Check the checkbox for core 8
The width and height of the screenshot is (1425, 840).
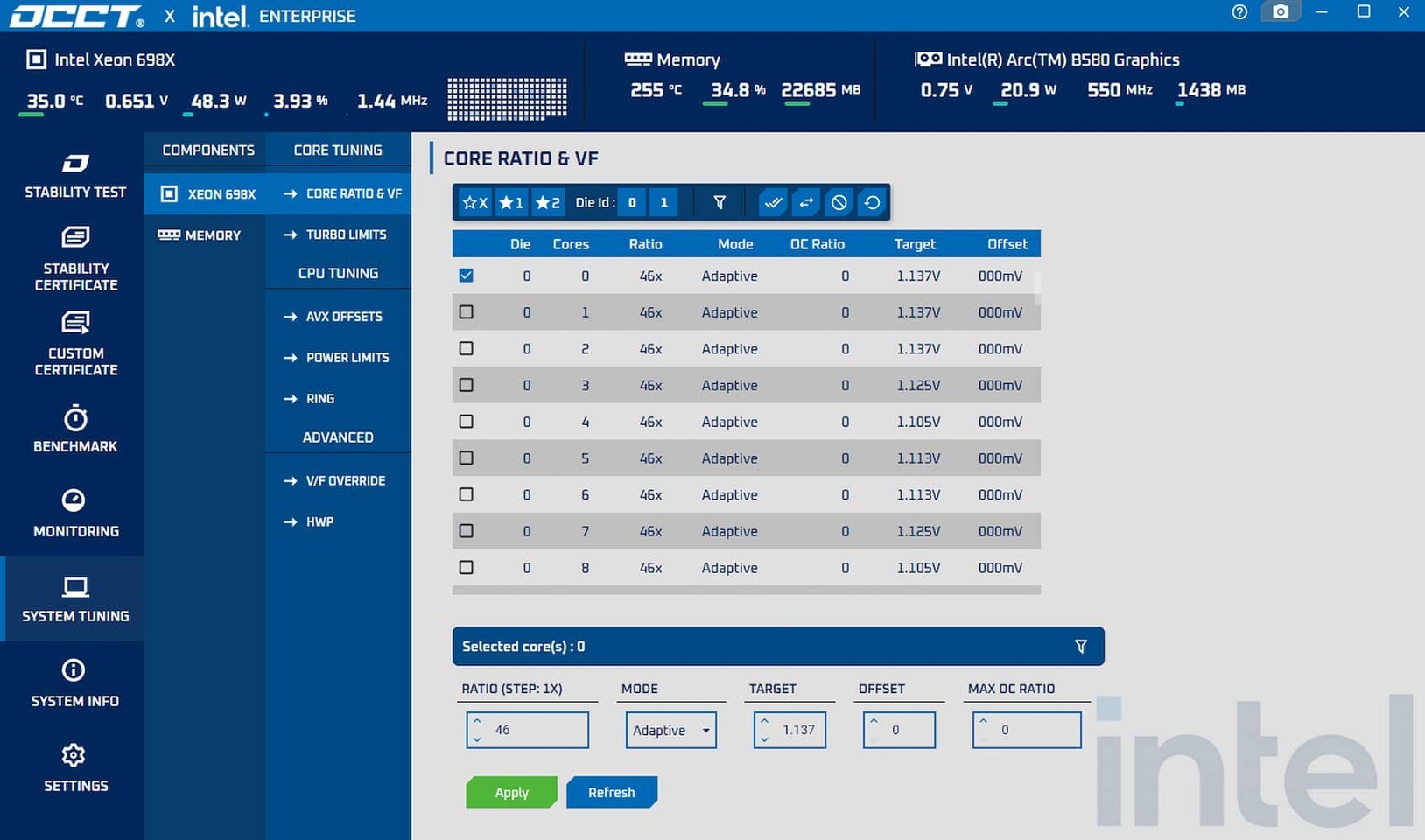(x=466, y=567)
